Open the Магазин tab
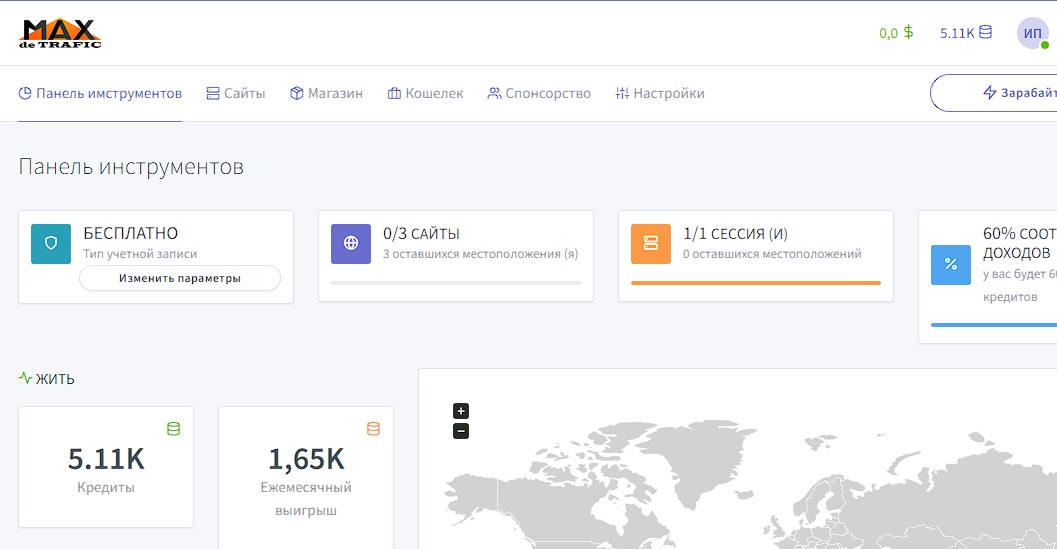This screenshot has width=1057, height=549. (326, 93)
